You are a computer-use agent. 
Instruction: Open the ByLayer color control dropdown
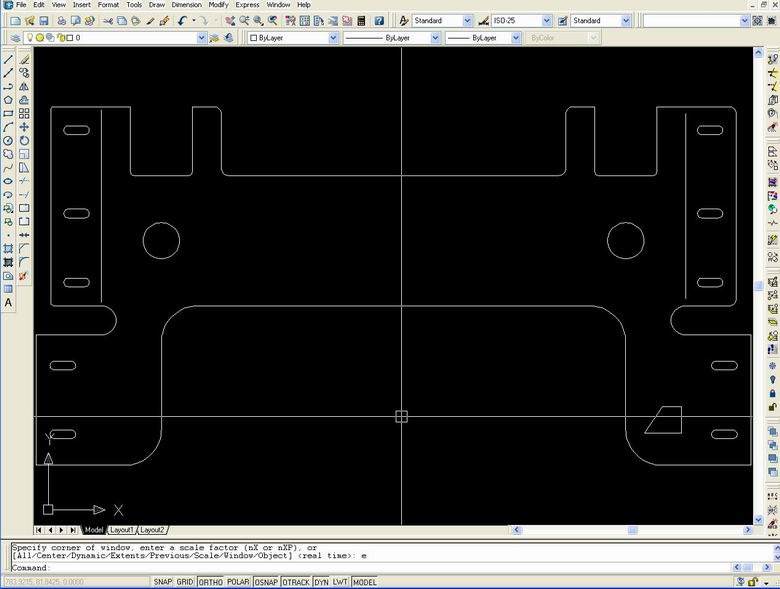click(333, 38)
